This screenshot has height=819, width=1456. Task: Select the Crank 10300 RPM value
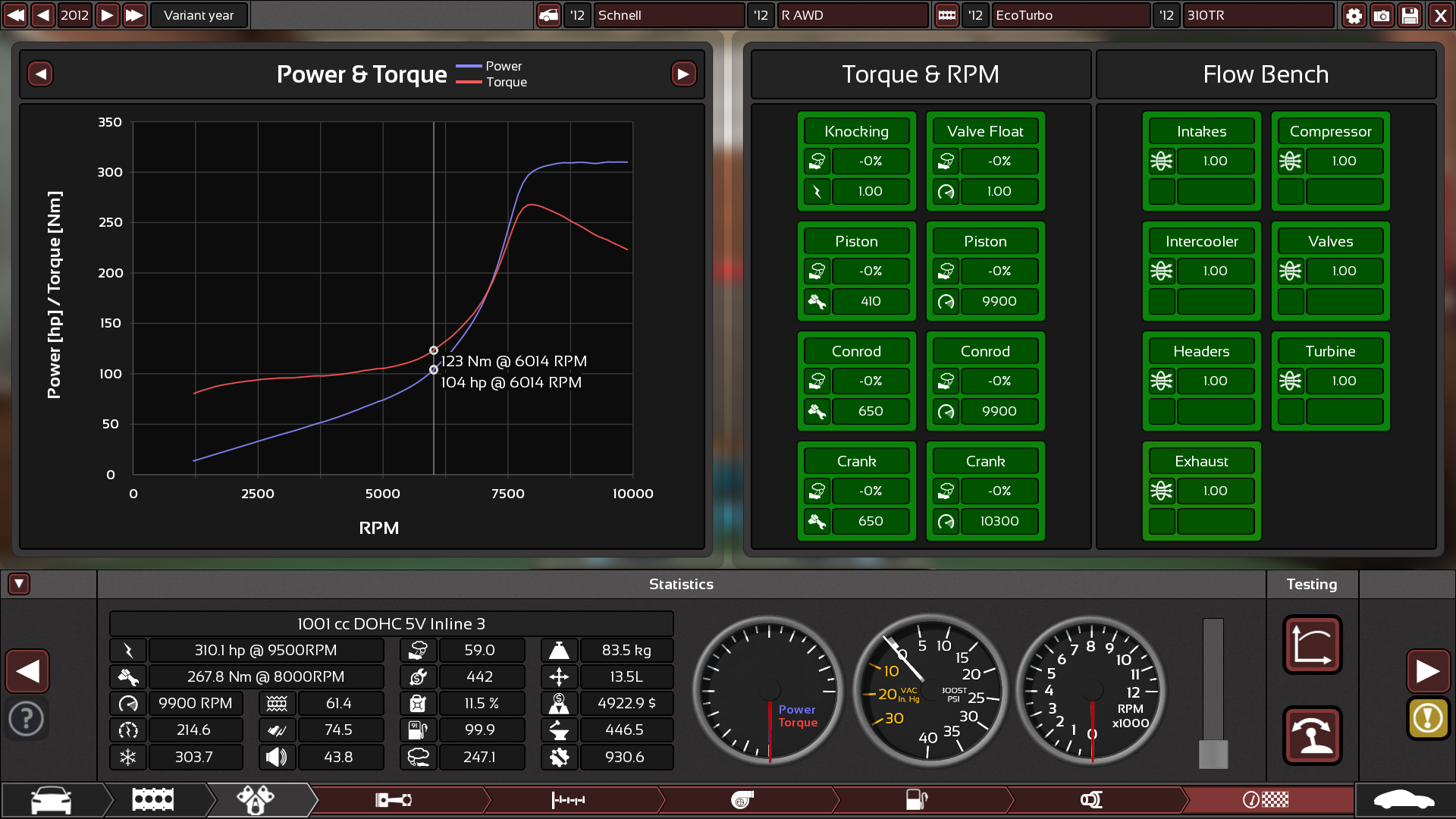[x=999, y=521]
